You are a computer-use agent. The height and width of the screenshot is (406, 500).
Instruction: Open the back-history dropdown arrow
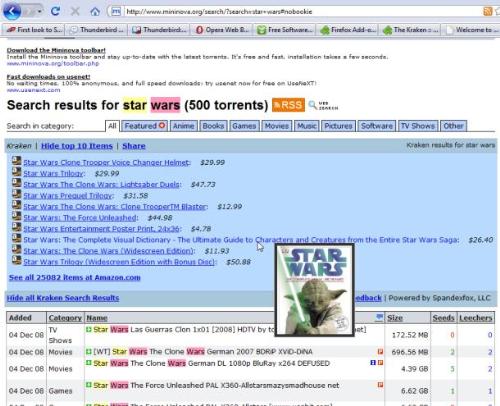tap(39, 12)
